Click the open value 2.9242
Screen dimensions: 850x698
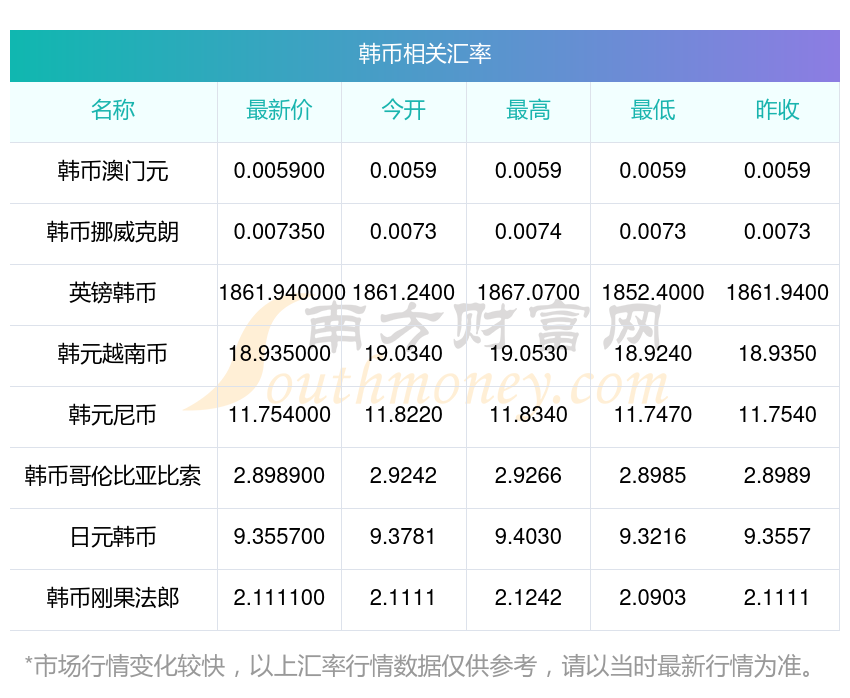click(x=403, y=476)
